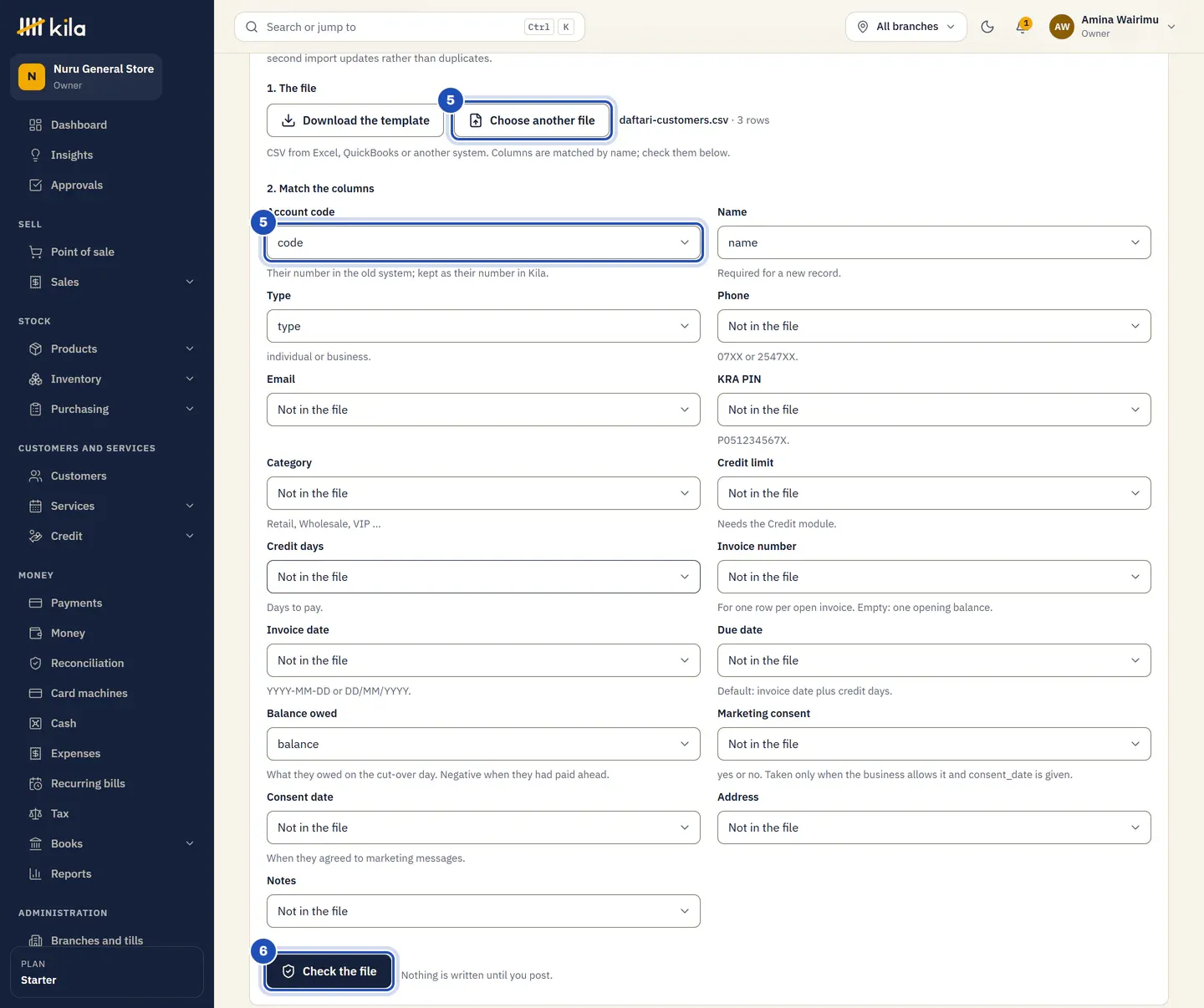This screenshot has height=1008, width=1204.
Task: Click the Products box icon
Action: point(35,349)
